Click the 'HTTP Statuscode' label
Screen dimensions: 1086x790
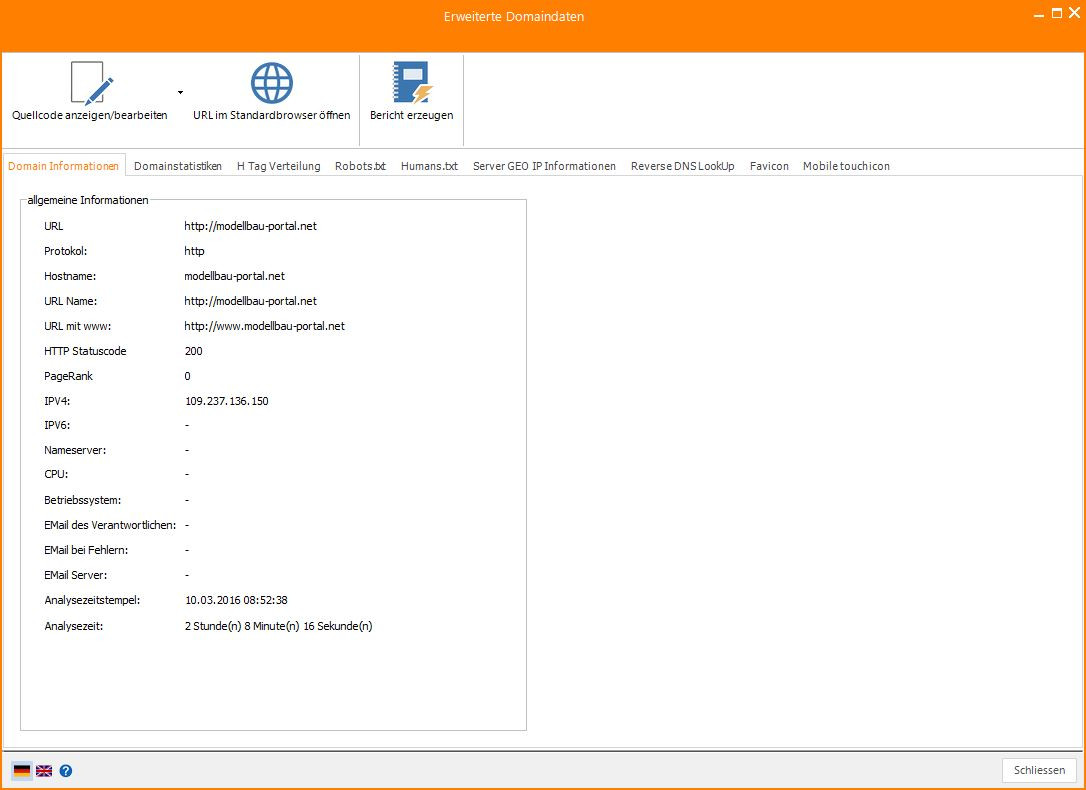(x=85, y=351)
